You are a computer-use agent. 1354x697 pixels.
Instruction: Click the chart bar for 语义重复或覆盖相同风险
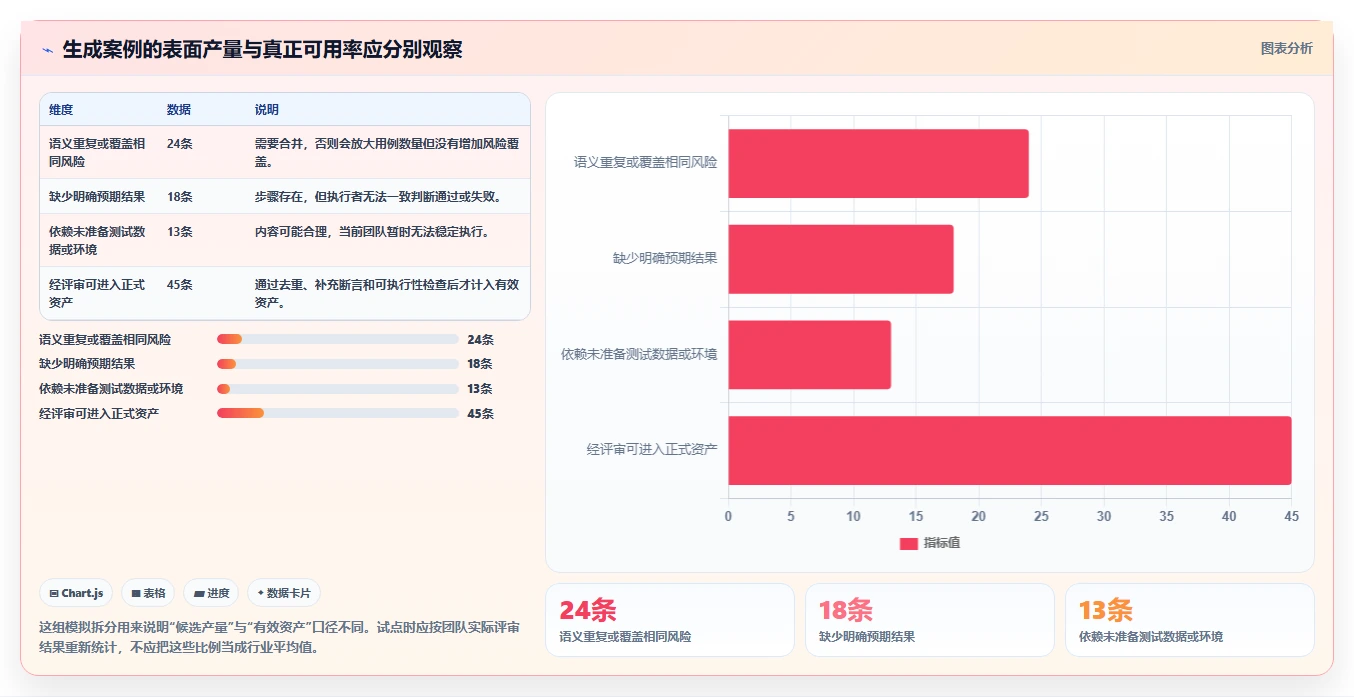point(878,163)
